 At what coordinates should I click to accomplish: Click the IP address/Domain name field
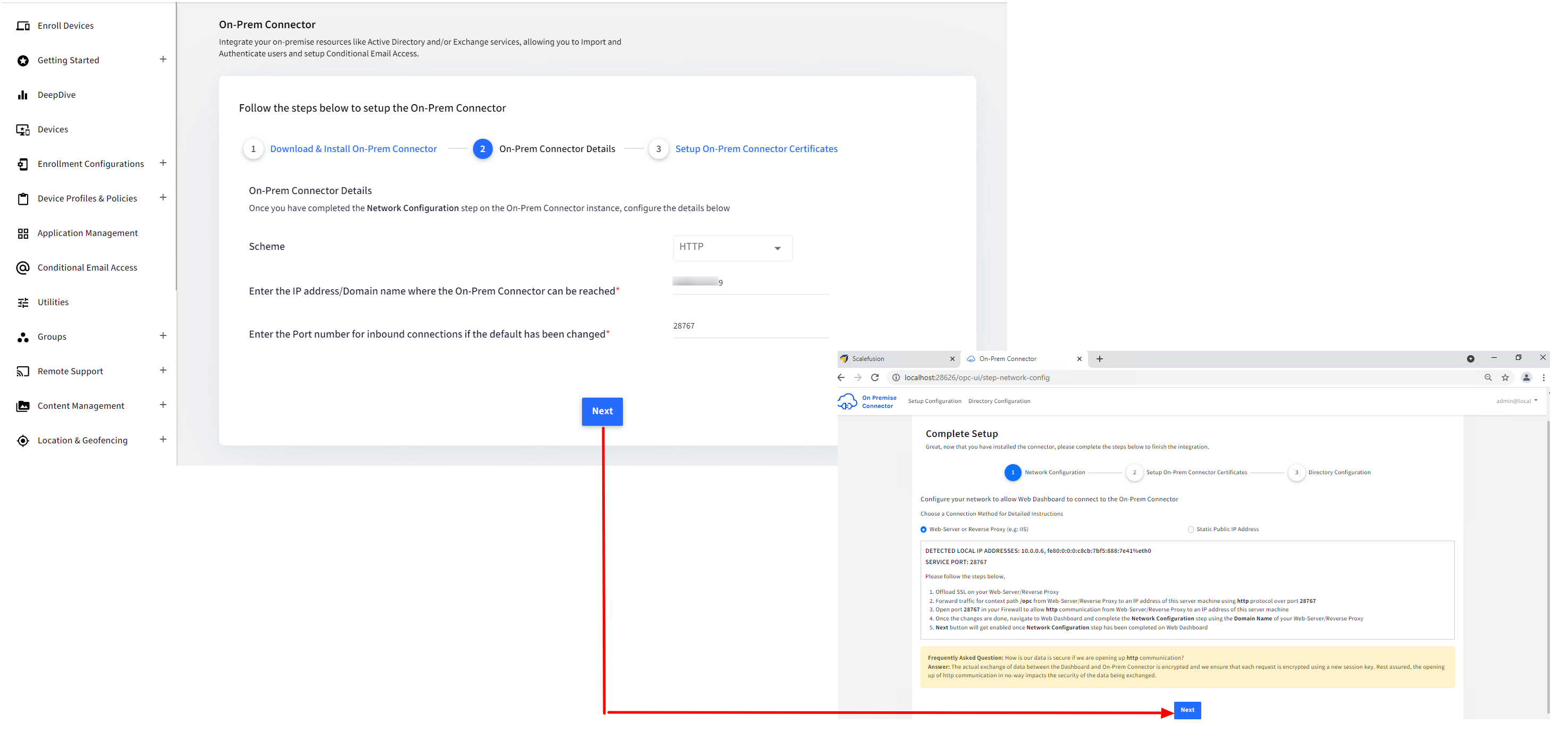point(751,283)
